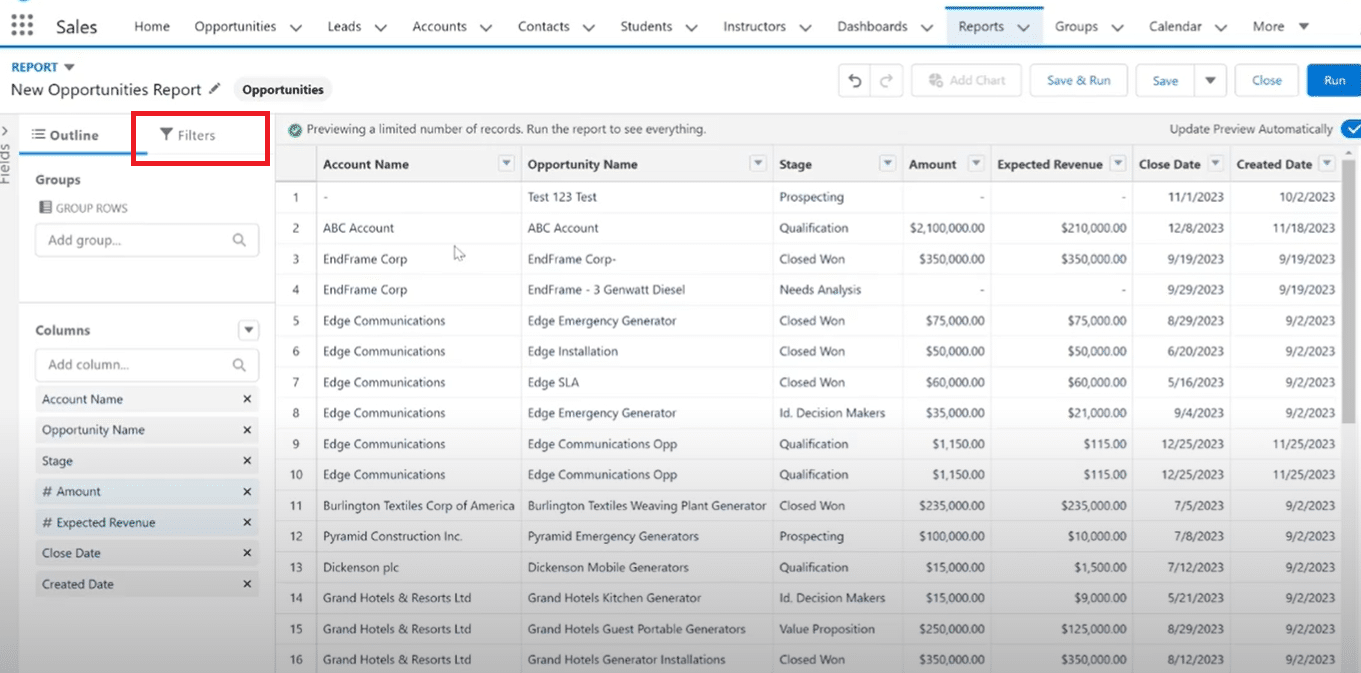Remove the Account Name column with X
This screenshot has width=1361, height=673.
pyautogui.click(x=247, y=399)
